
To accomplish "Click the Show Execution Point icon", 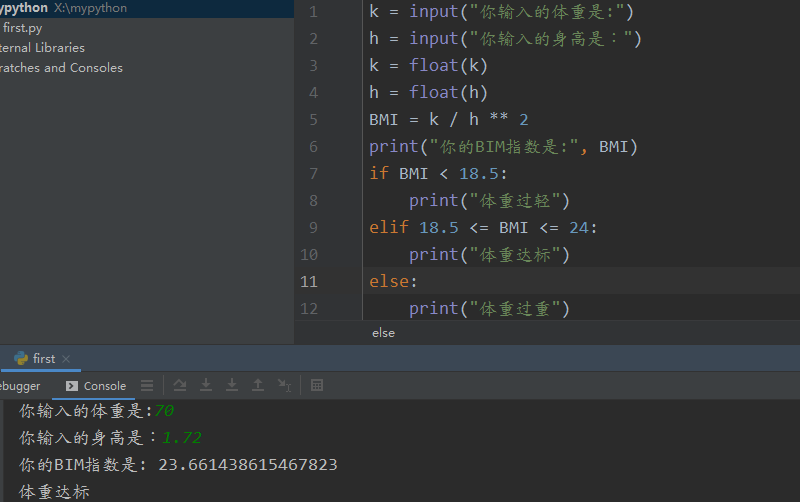I will coord(147,385).
